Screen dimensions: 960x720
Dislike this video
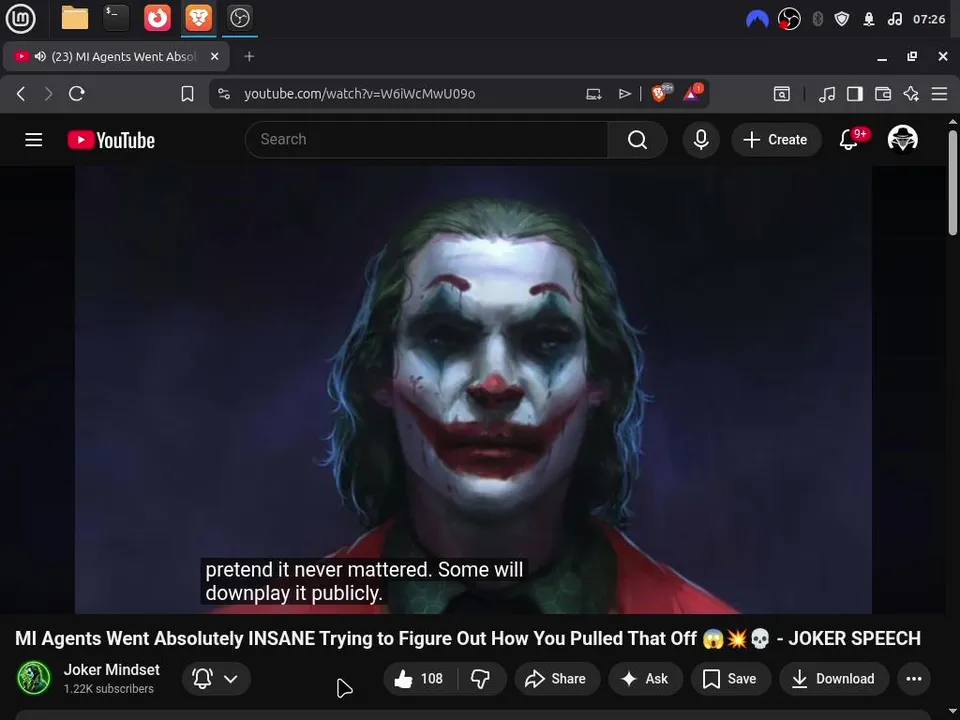(481, 678)
